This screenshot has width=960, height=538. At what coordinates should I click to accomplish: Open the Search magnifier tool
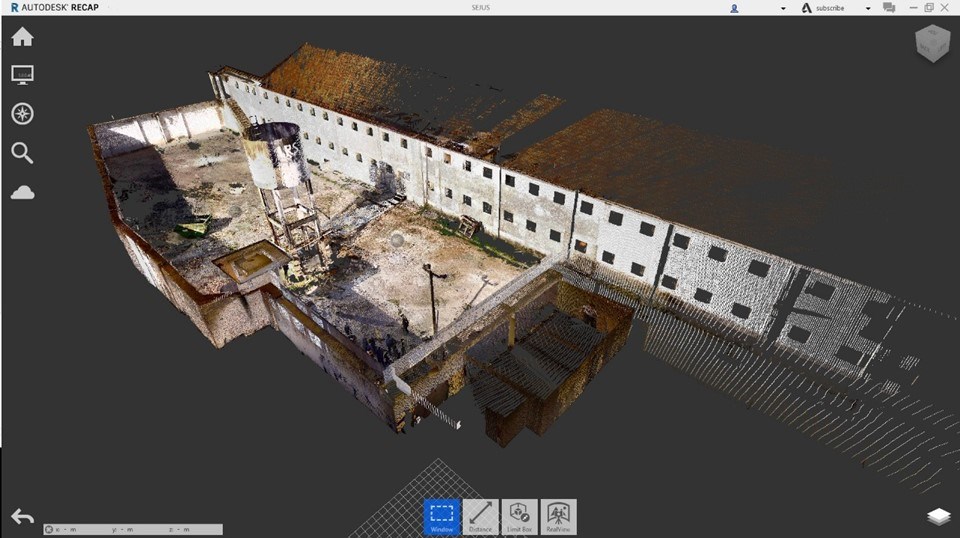[x=22, y=152]
